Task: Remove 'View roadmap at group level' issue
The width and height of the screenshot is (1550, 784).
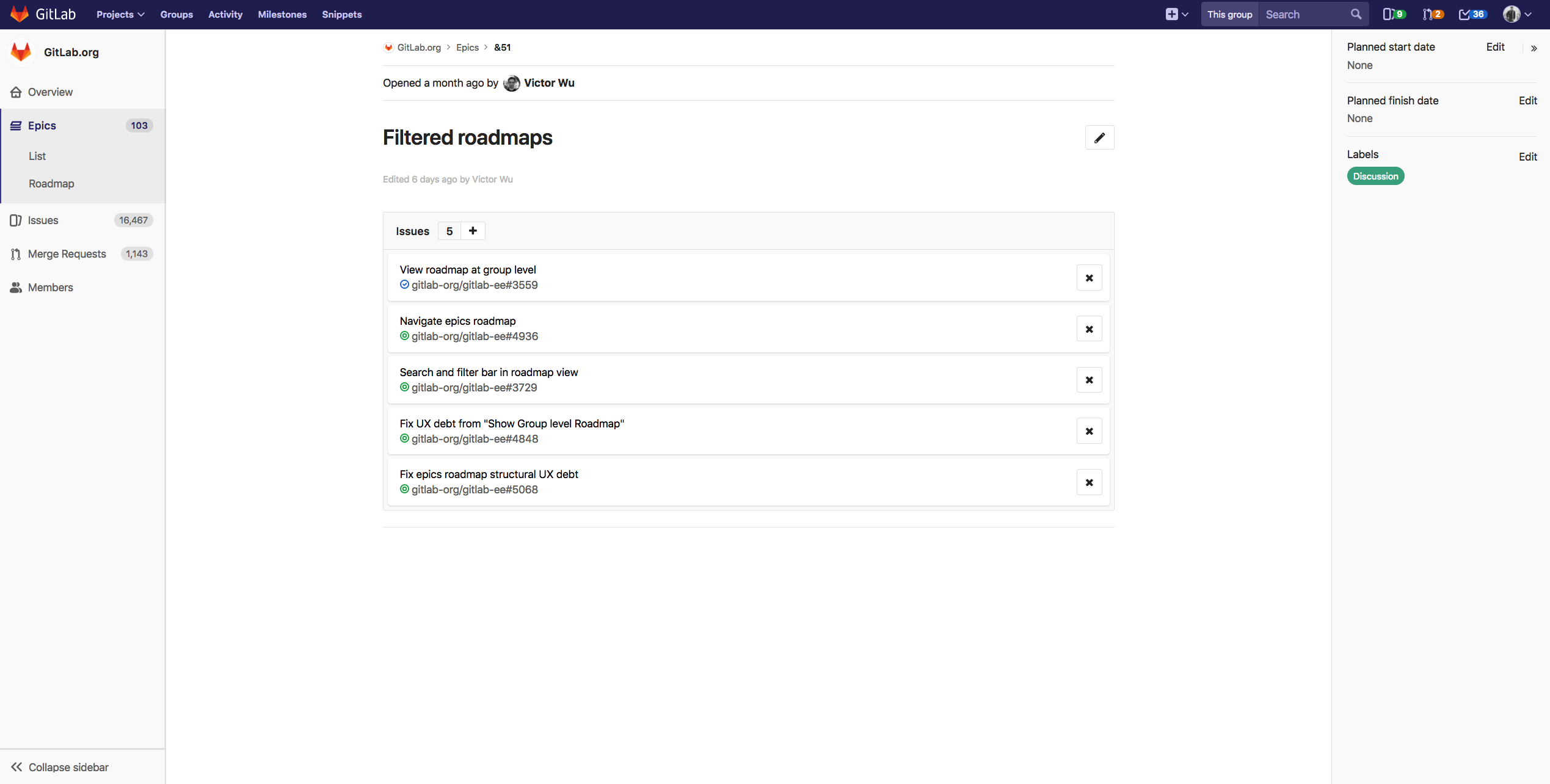Action: 1089,278
